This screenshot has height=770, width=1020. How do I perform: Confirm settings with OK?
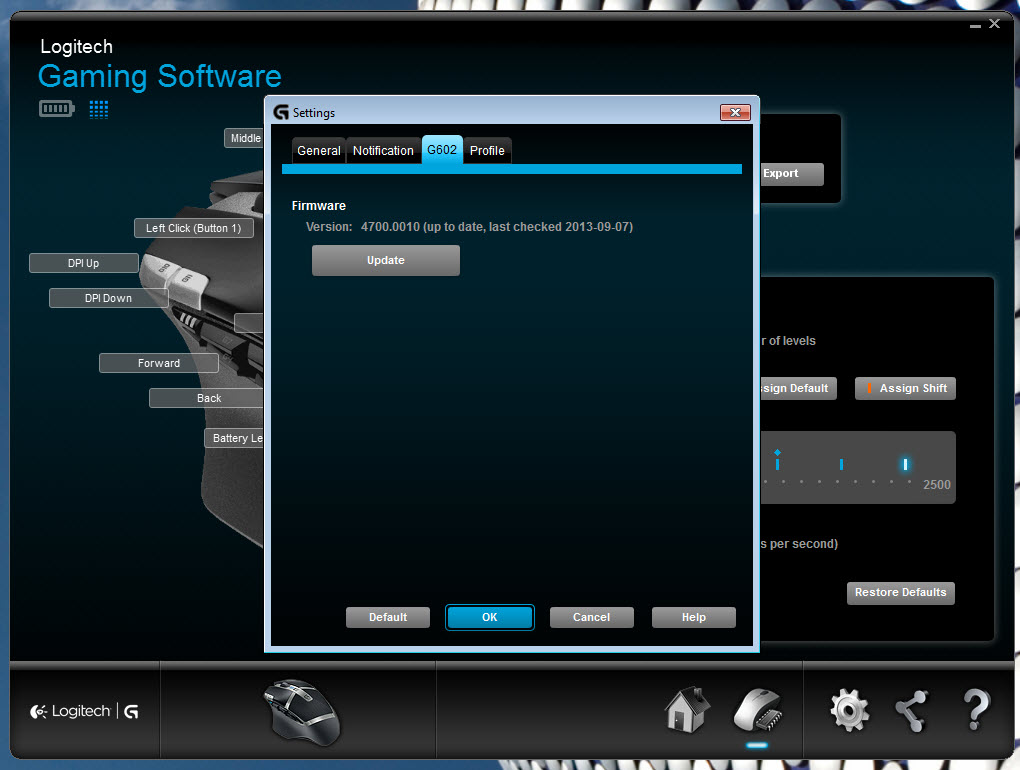(x=490, y=617)
